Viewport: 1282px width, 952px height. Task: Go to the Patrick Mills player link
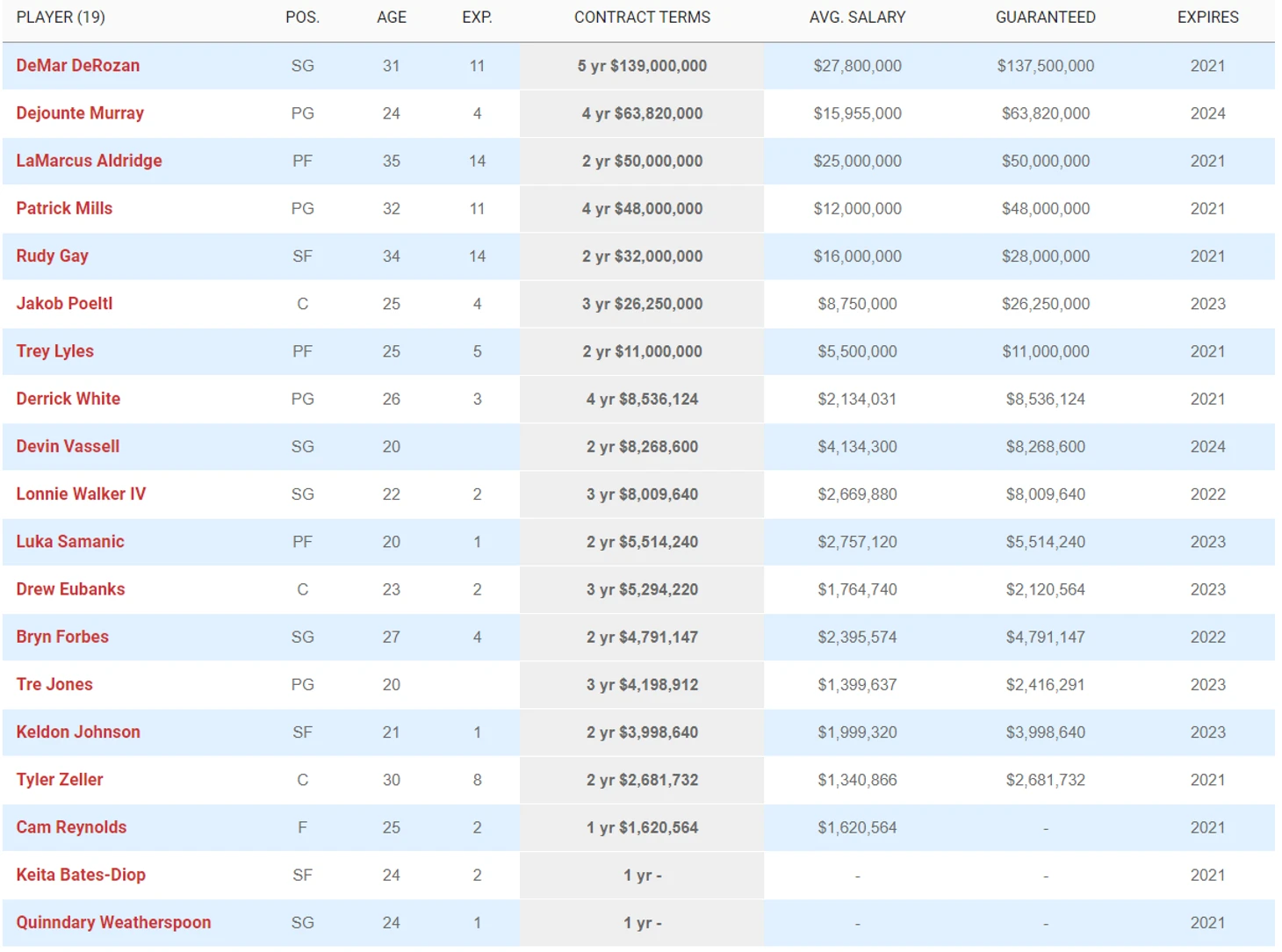[64, 208]
